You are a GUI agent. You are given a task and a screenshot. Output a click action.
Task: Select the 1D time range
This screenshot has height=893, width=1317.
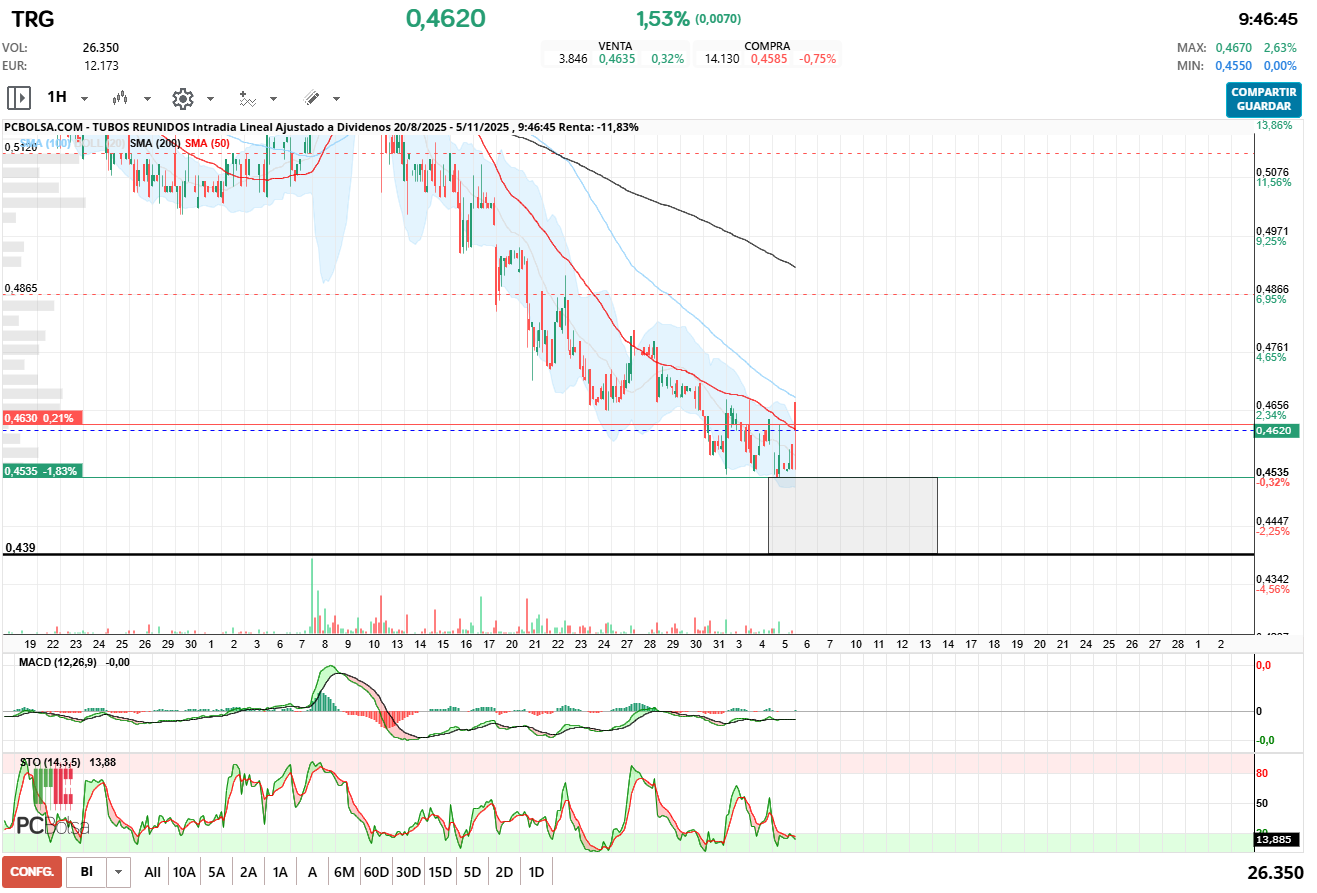tap(536, 872)
